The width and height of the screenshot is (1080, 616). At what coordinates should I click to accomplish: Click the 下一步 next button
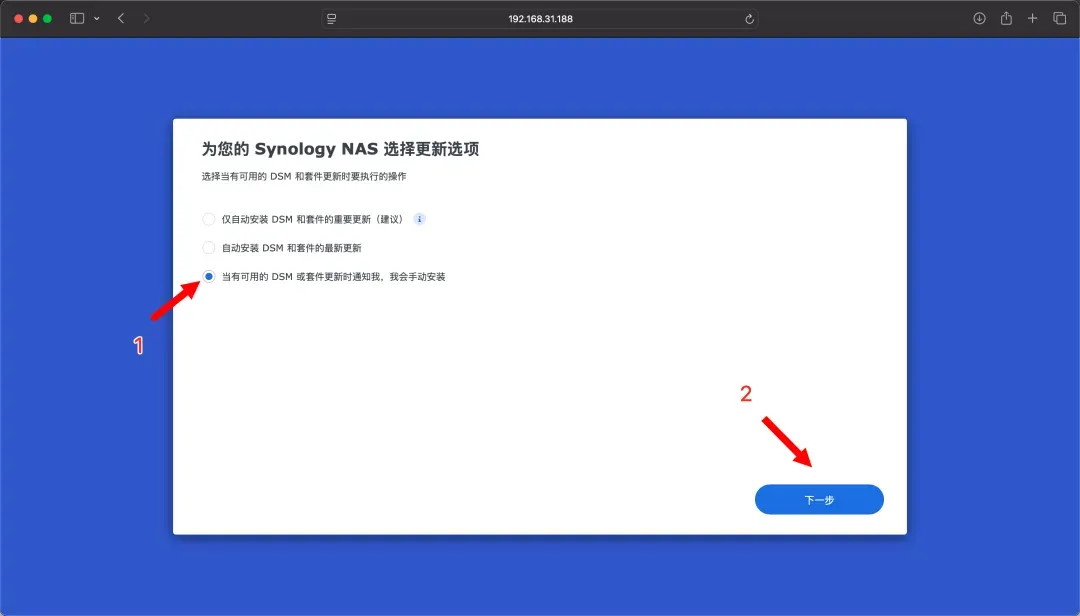pos(819,500)
